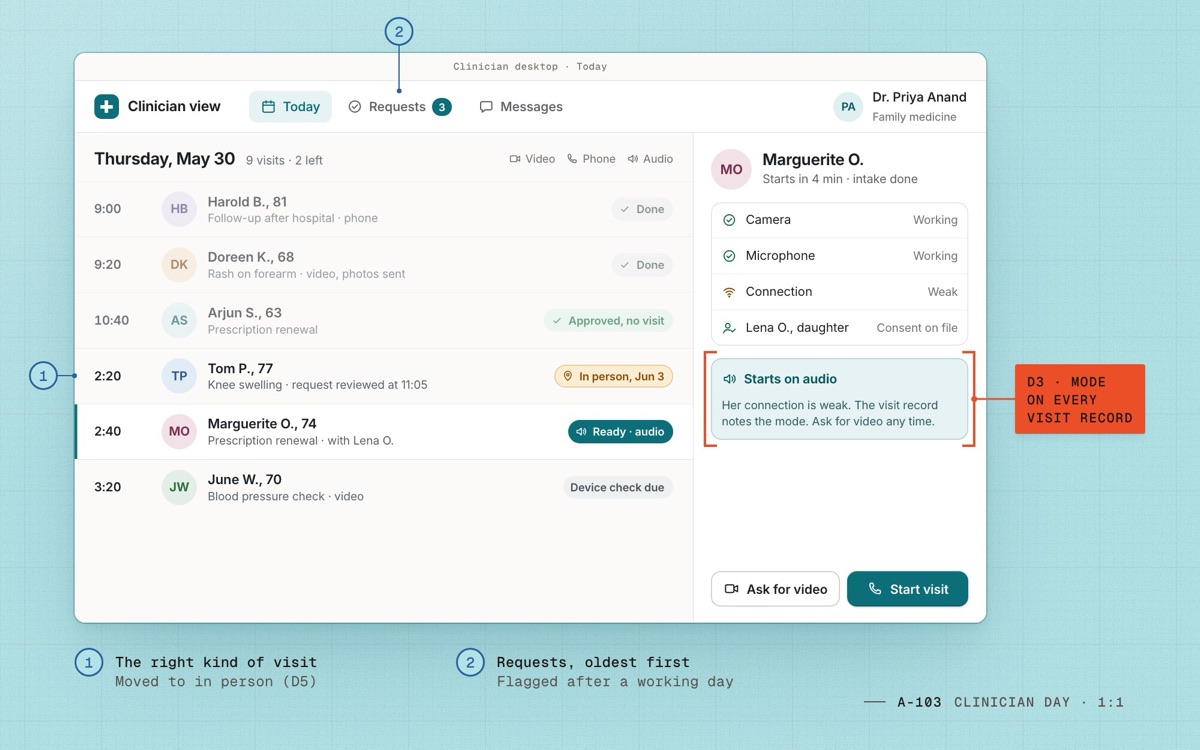Click the Ready · audio badge for Marguerite O.
This screenshot has width=1200, height=750.
pos(620,432)
